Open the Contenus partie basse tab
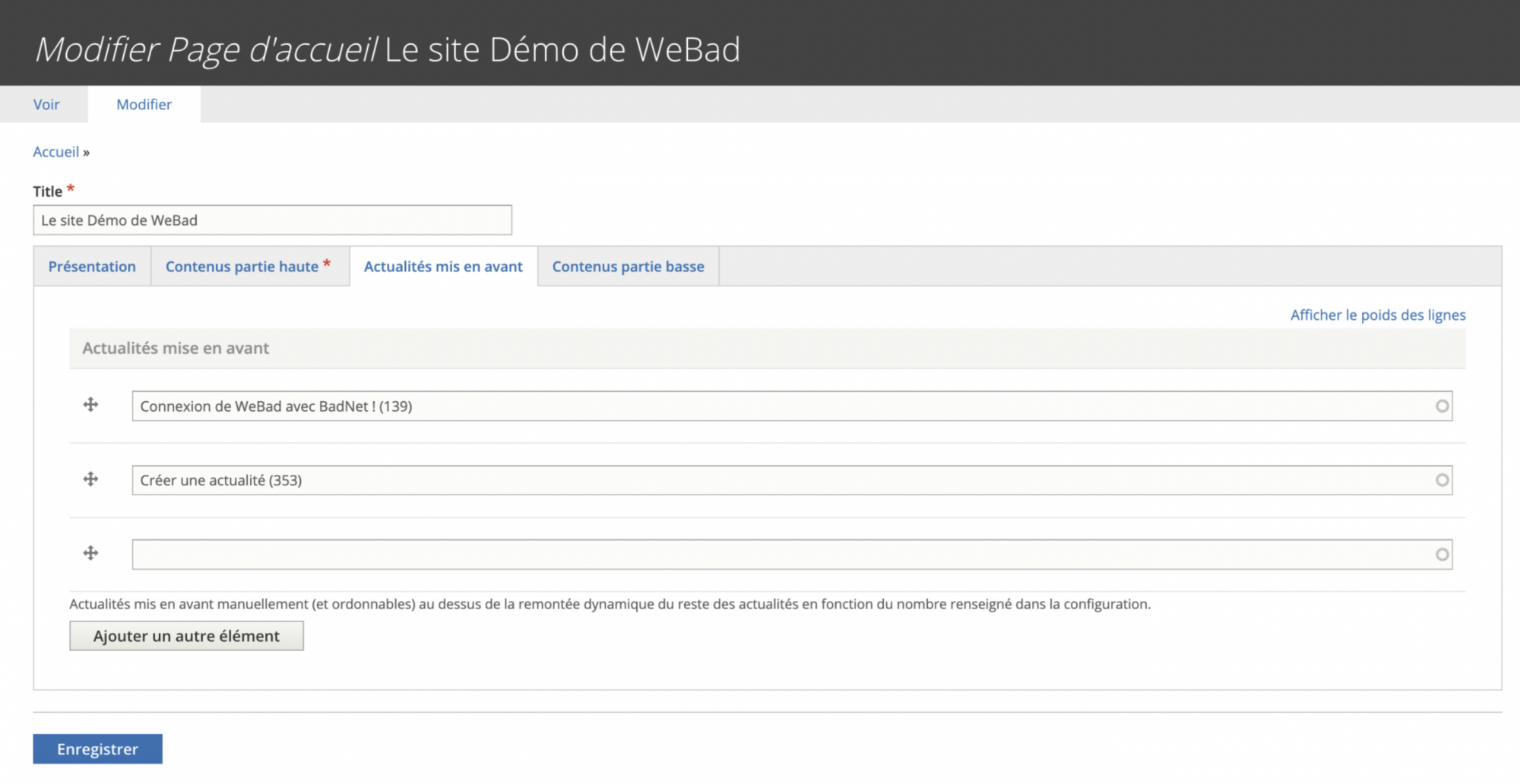This screenshot has height=784, width=1520. (x=628, y=267)
